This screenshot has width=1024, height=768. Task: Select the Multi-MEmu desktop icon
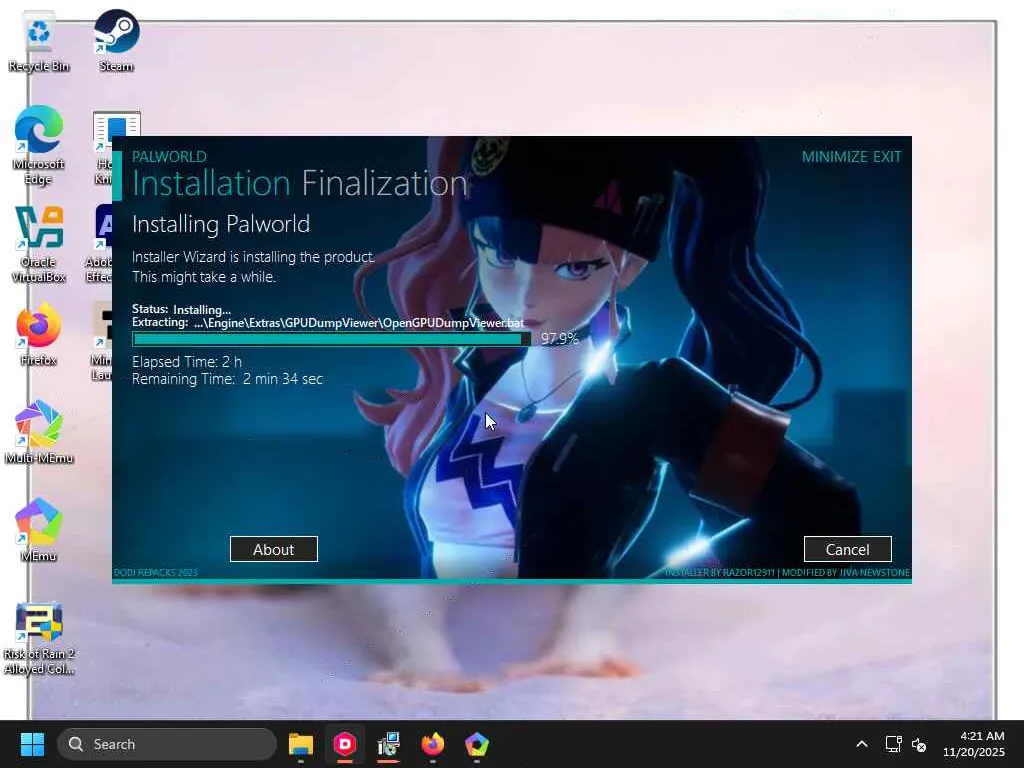point(39,431)
